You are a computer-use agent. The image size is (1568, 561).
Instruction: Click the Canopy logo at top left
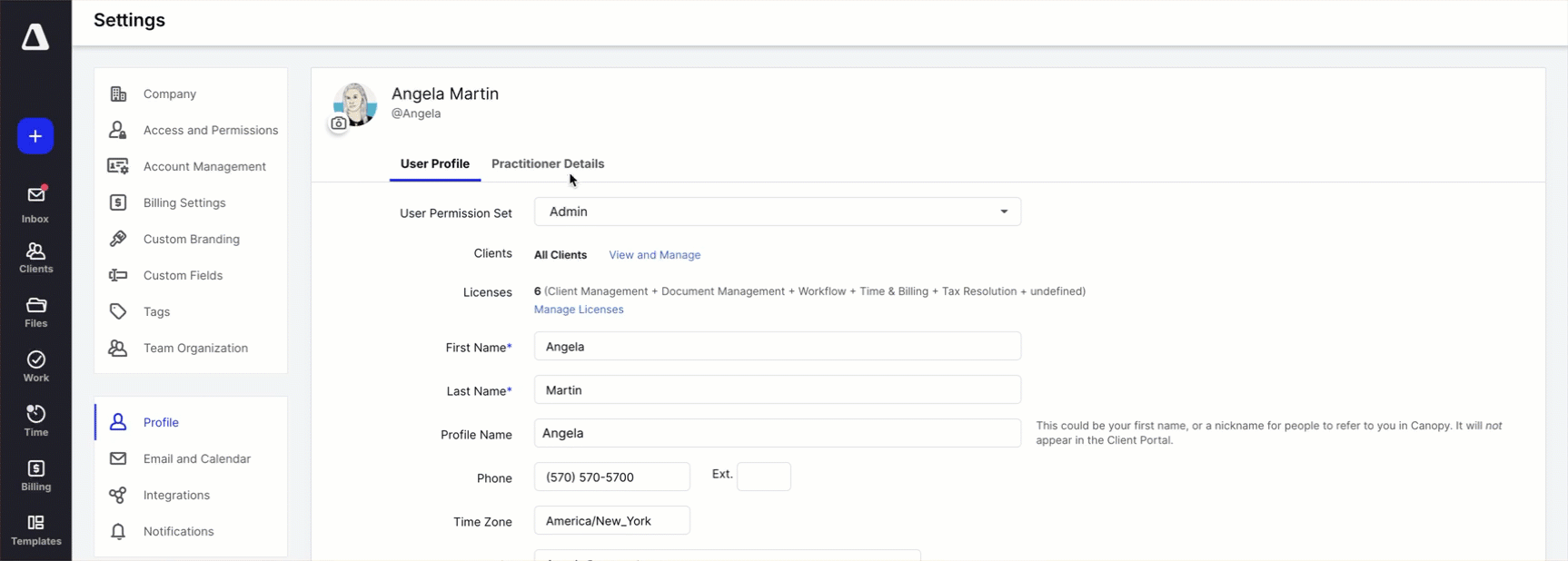(x=35, y=37)
